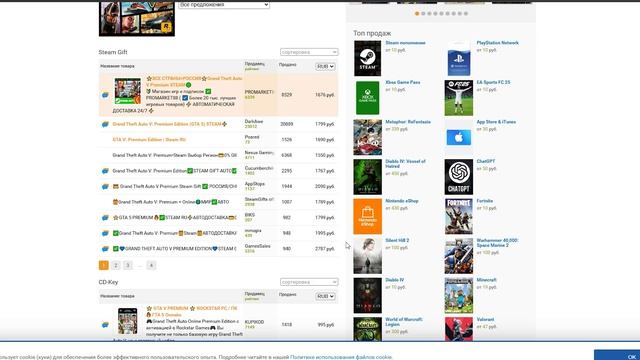Open the blue Apple logo card image
This screenshot has height=360, width=640.
coord(459,138)
